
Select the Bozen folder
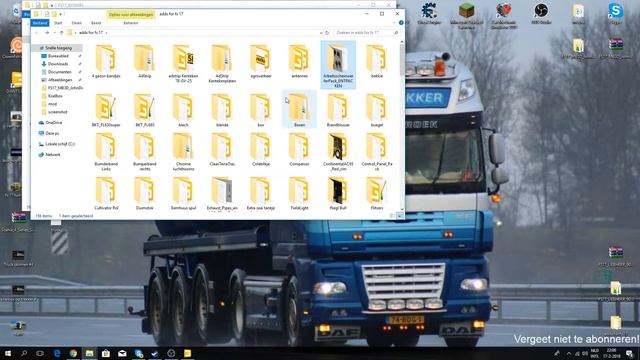pos(299,109)
